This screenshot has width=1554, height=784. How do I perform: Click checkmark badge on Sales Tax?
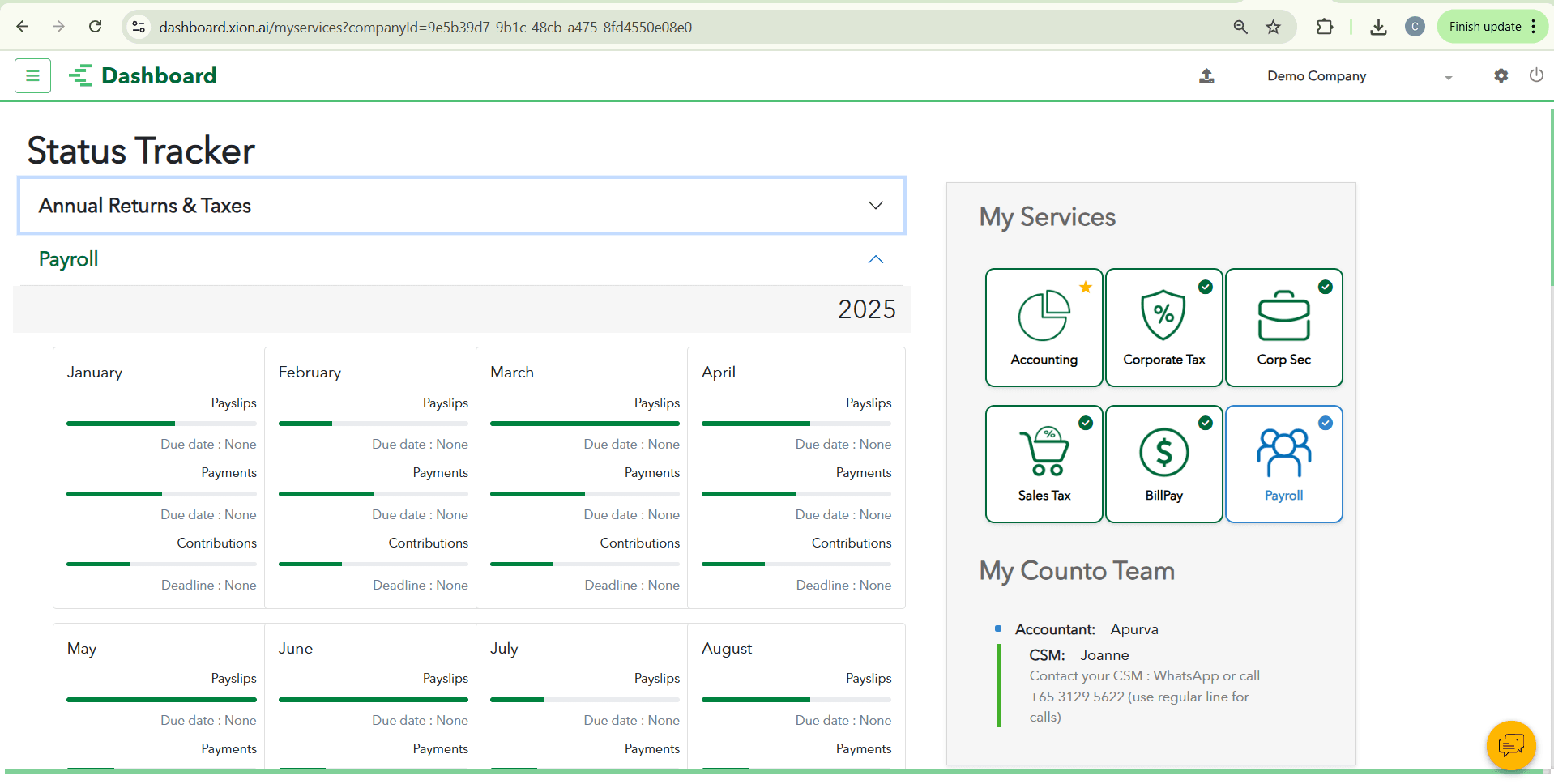coord(1086,423)
